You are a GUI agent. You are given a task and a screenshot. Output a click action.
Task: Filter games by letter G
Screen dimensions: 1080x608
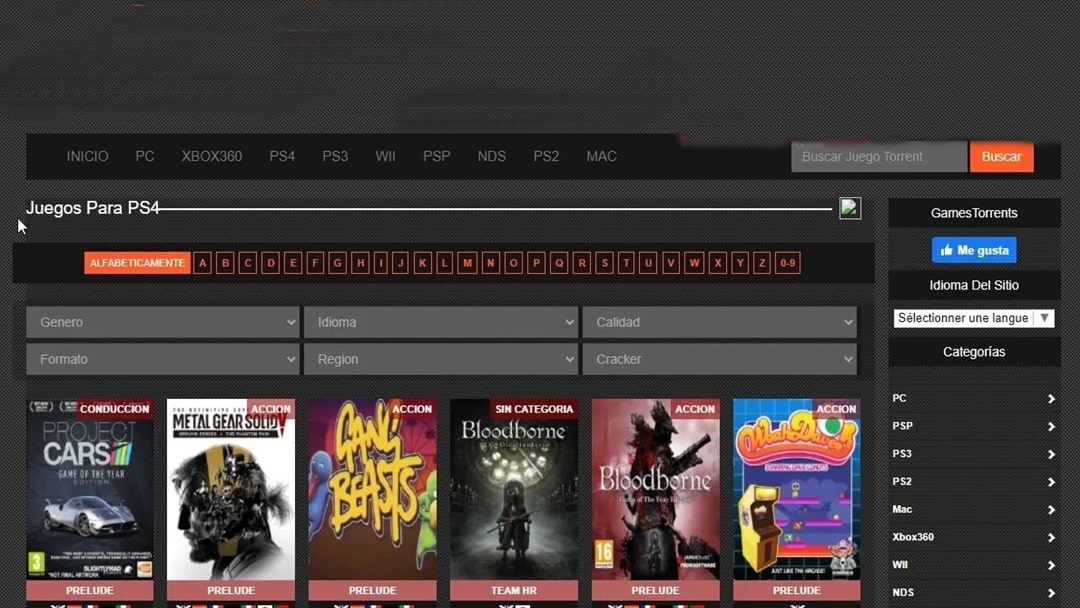pos(338,263)
